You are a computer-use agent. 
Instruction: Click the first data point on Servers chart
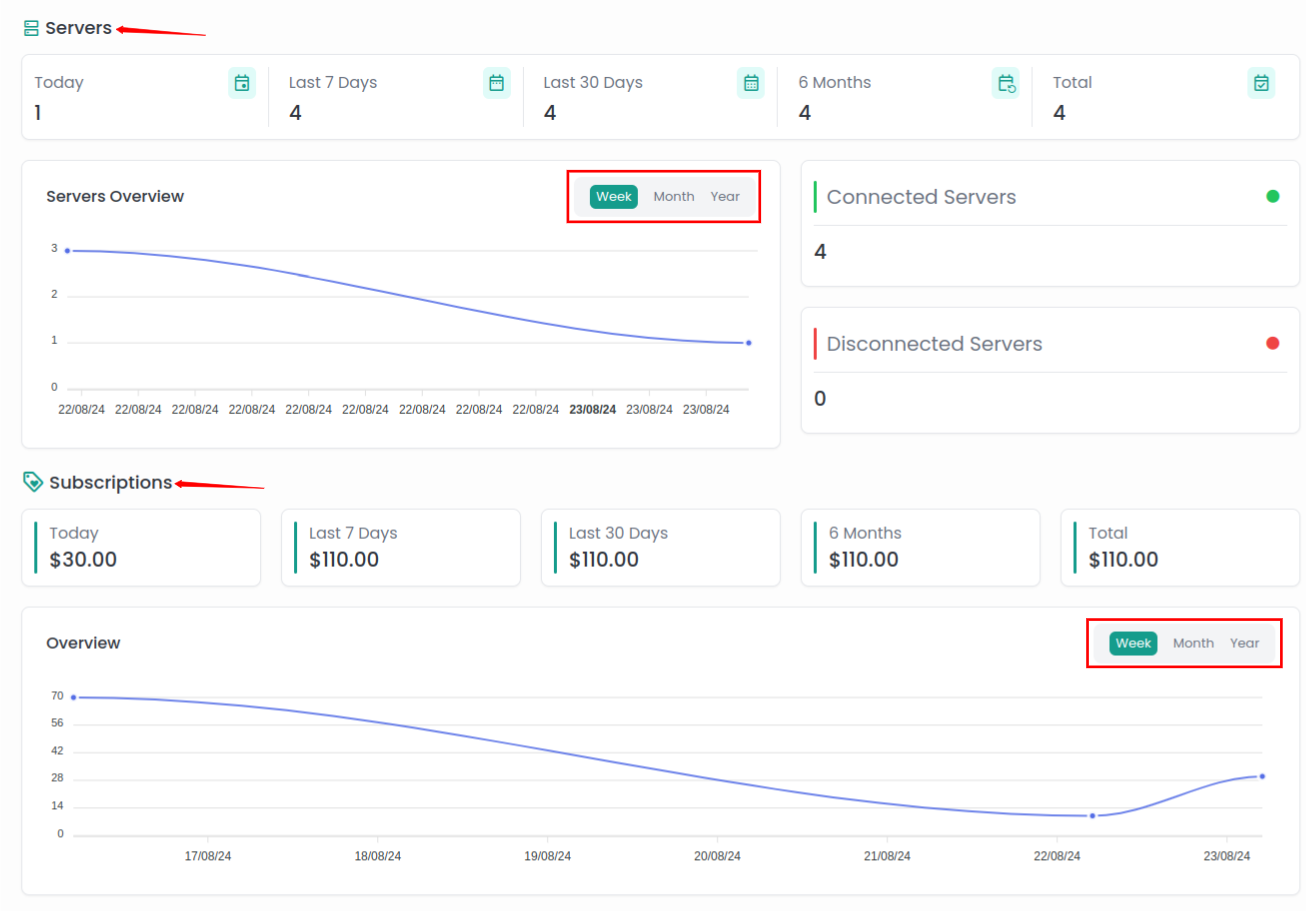coord(68,250)
